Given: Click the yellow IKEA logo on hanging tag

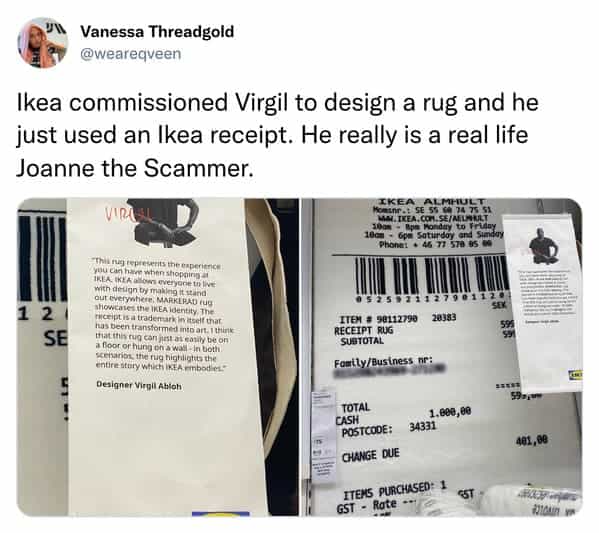Looking at the screenshot, I should point(576,375).
